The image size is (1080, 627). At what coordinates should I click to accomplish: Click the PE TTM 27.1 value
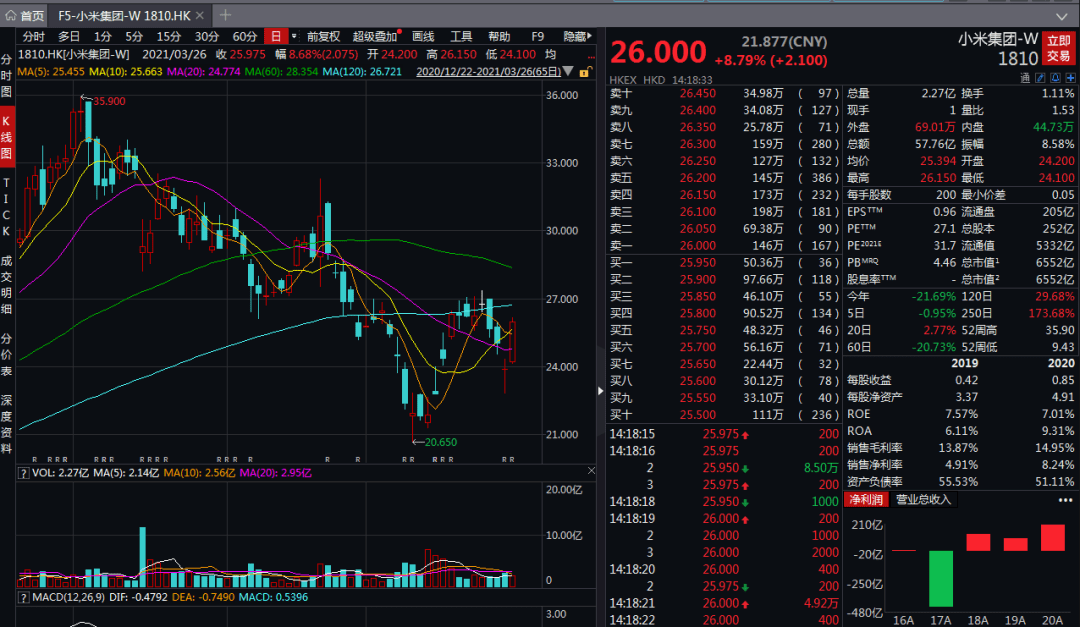(x=944, y=228)
